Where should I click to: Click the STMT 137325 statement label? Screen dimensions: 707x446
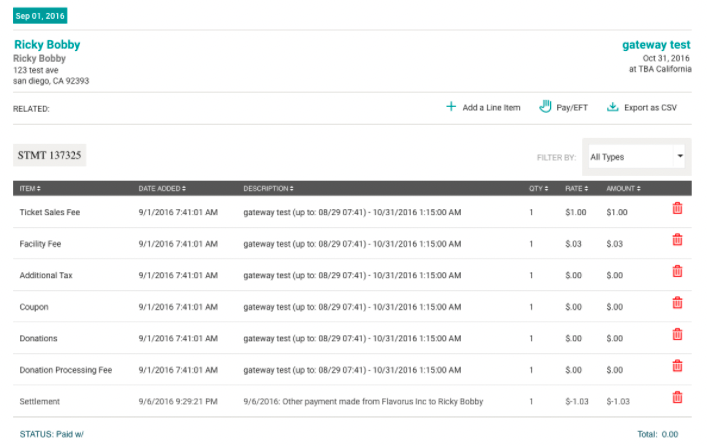(x=50, y=155)
